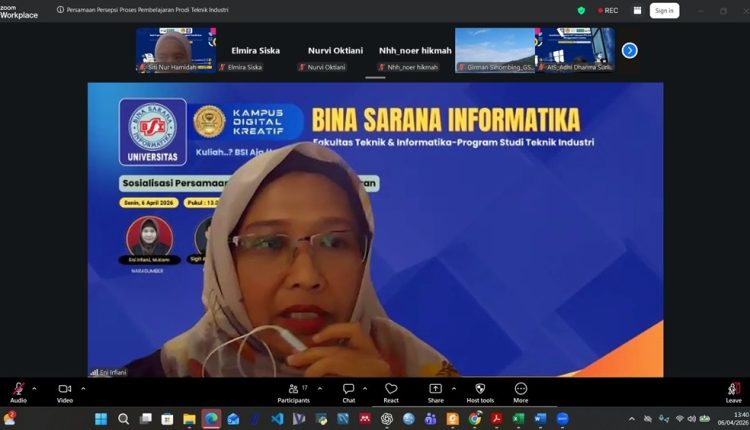
Task: Open clock showing 13:40 date
Action: [x=733, y=419]
